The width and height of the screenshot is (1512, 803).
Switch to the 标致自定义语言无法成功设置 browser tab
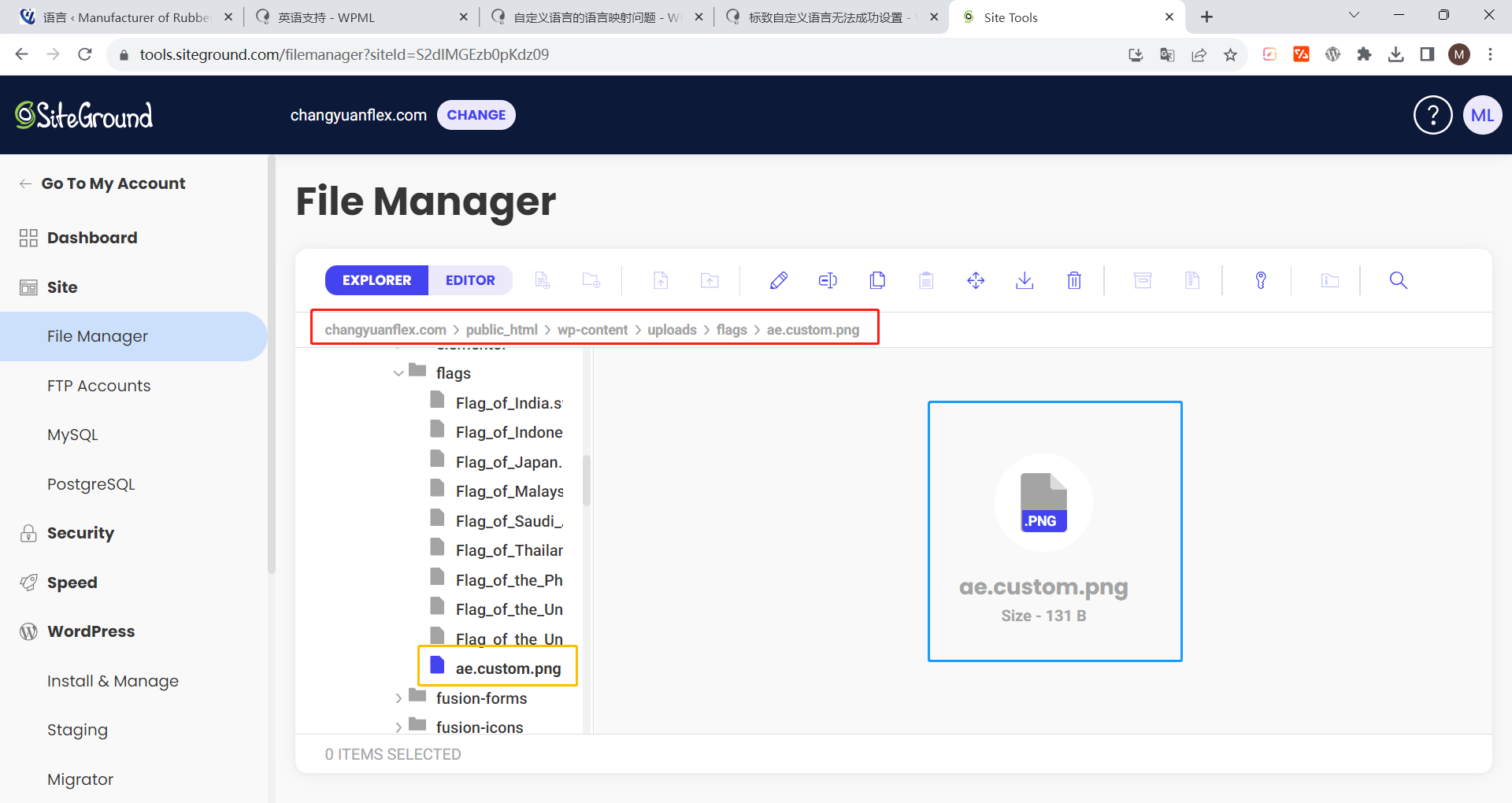click(x=830, y=17)
